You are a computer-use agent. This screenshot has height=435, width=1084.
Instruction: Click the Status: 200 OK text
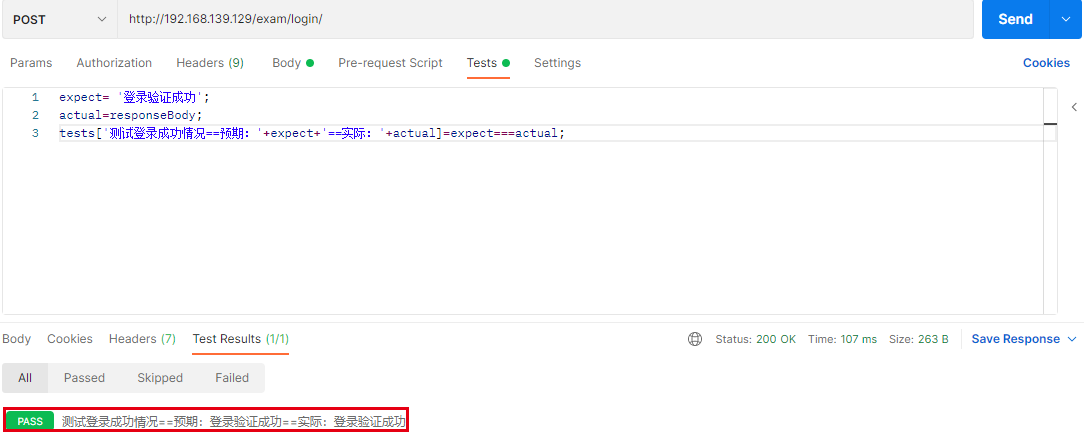pyautogui.click(x=756, y=339)
